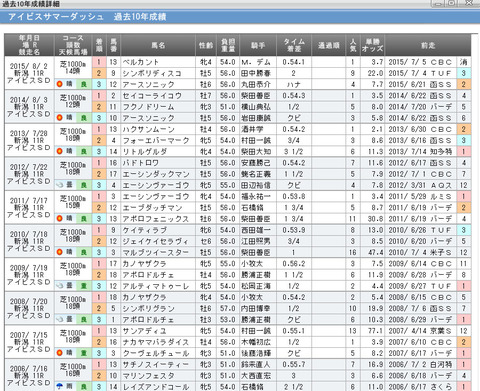Select horse name シンボリディスコ
This screenshot has height=391, width=480.
click(x=152, y=73)
